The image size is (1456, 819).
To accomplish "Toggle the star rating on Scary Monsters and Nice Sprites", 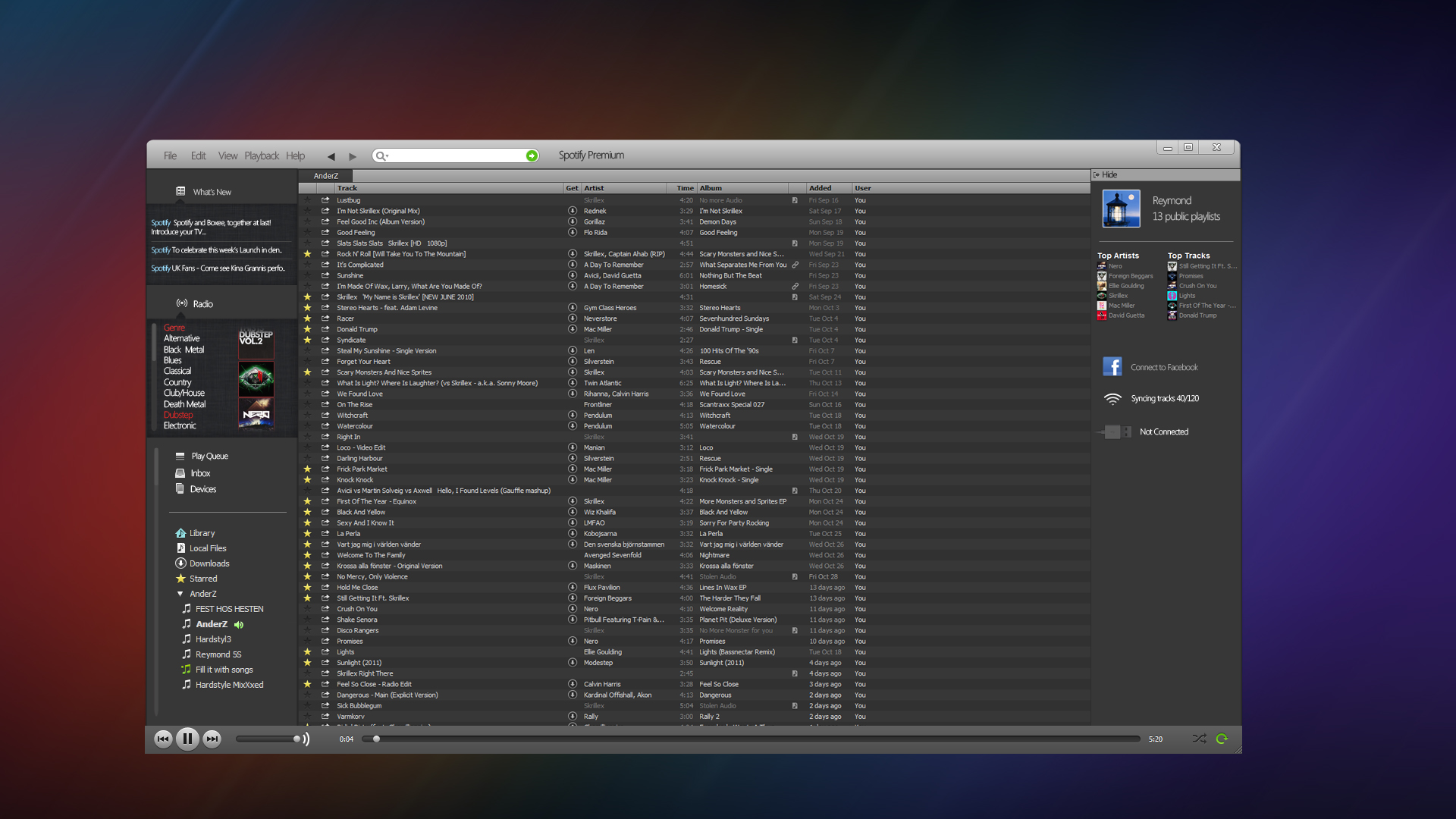I will click(x=308, y=372).
